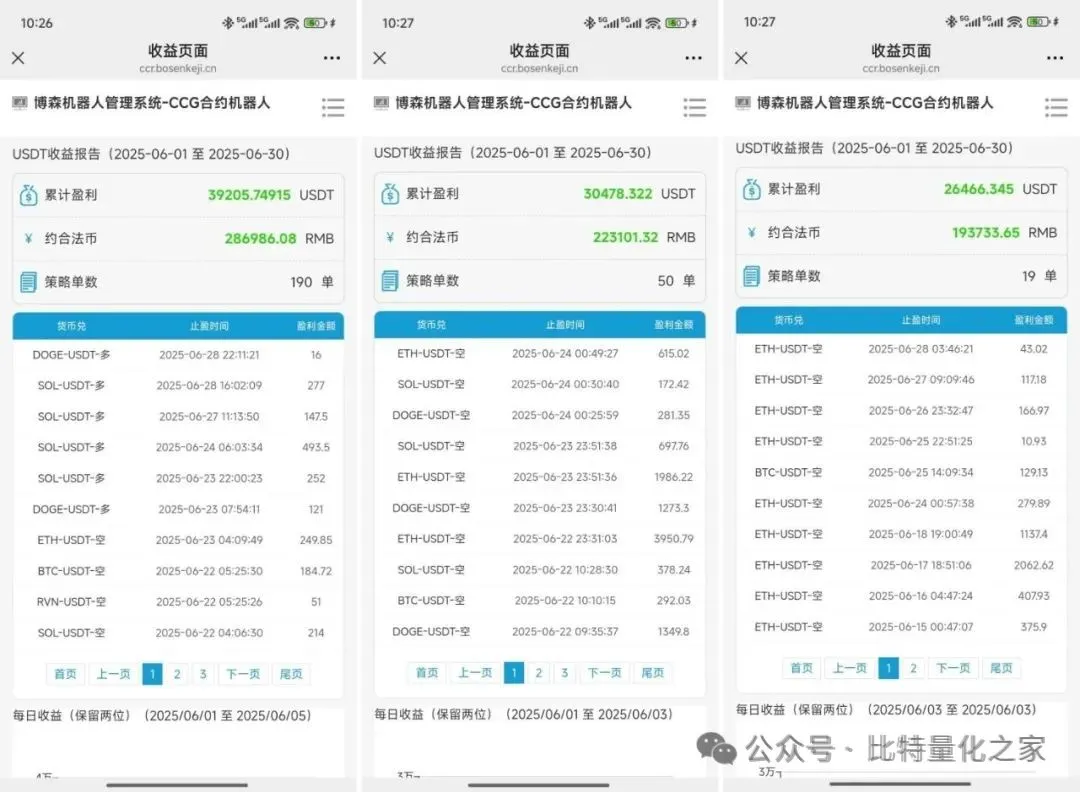The width and height of the screenshot is (1080, 792).
Task: Close the left phone's page with the X icon
Action: click(x=18, y=58)
